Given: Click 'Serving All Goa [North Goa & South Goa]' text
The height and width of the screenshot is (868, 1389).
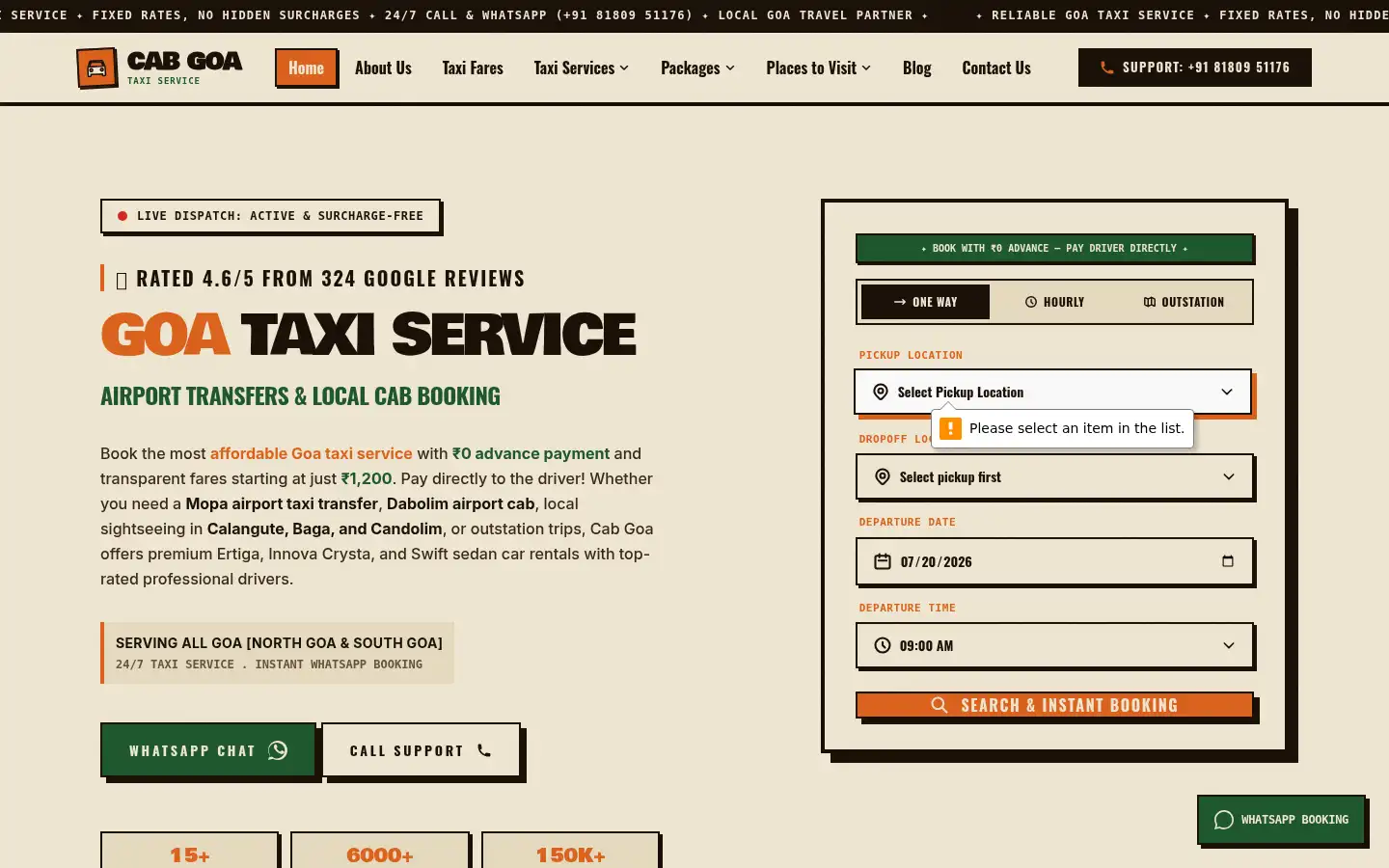Looking at the screenshot, I should coord(279,643).
